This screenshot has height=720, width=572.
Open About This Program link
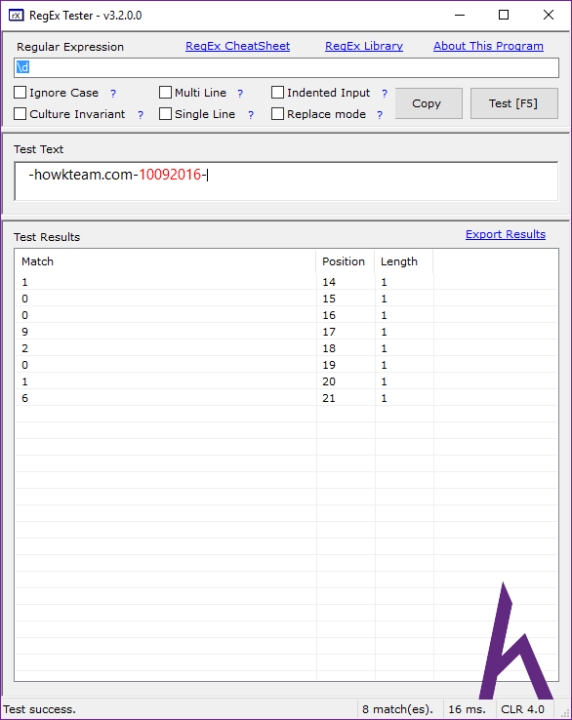pos(488,46)
